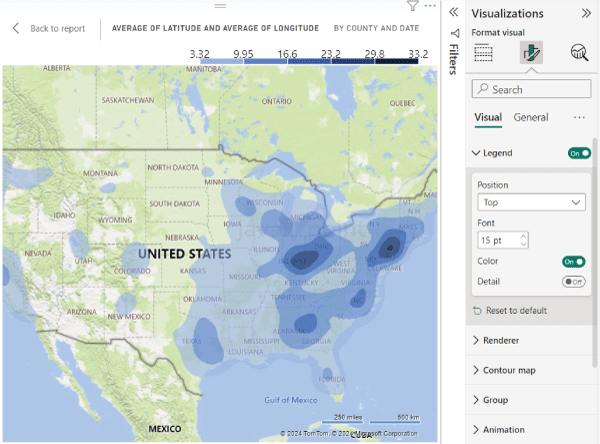
Task: Switch to the Visual tab
Action: 488,117
